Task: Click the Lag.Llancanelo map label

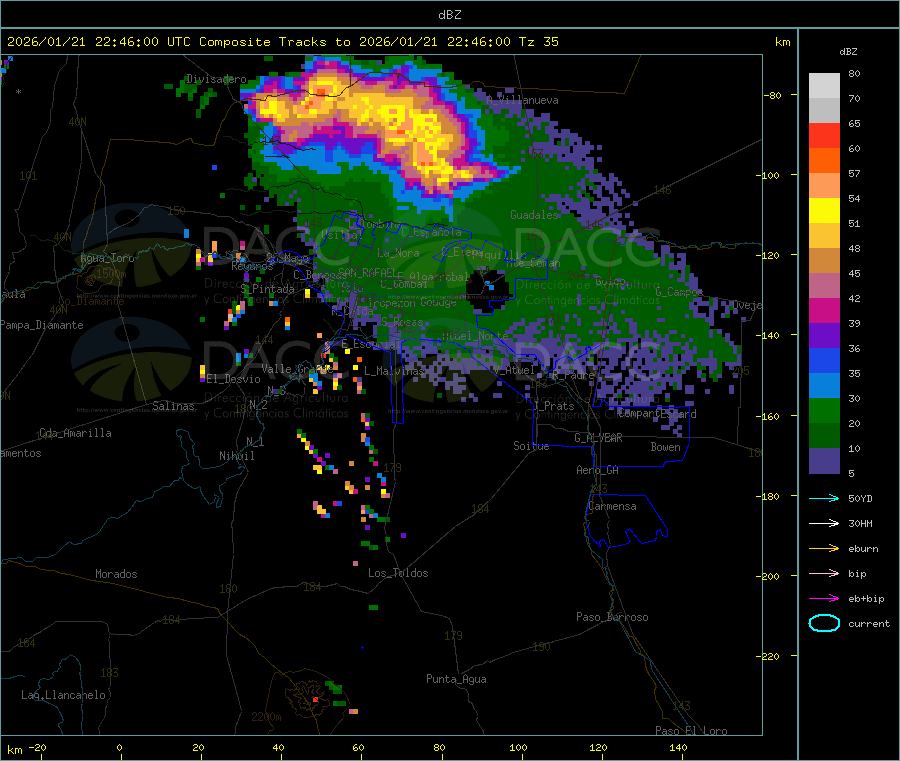Action: tap(63, 695)
